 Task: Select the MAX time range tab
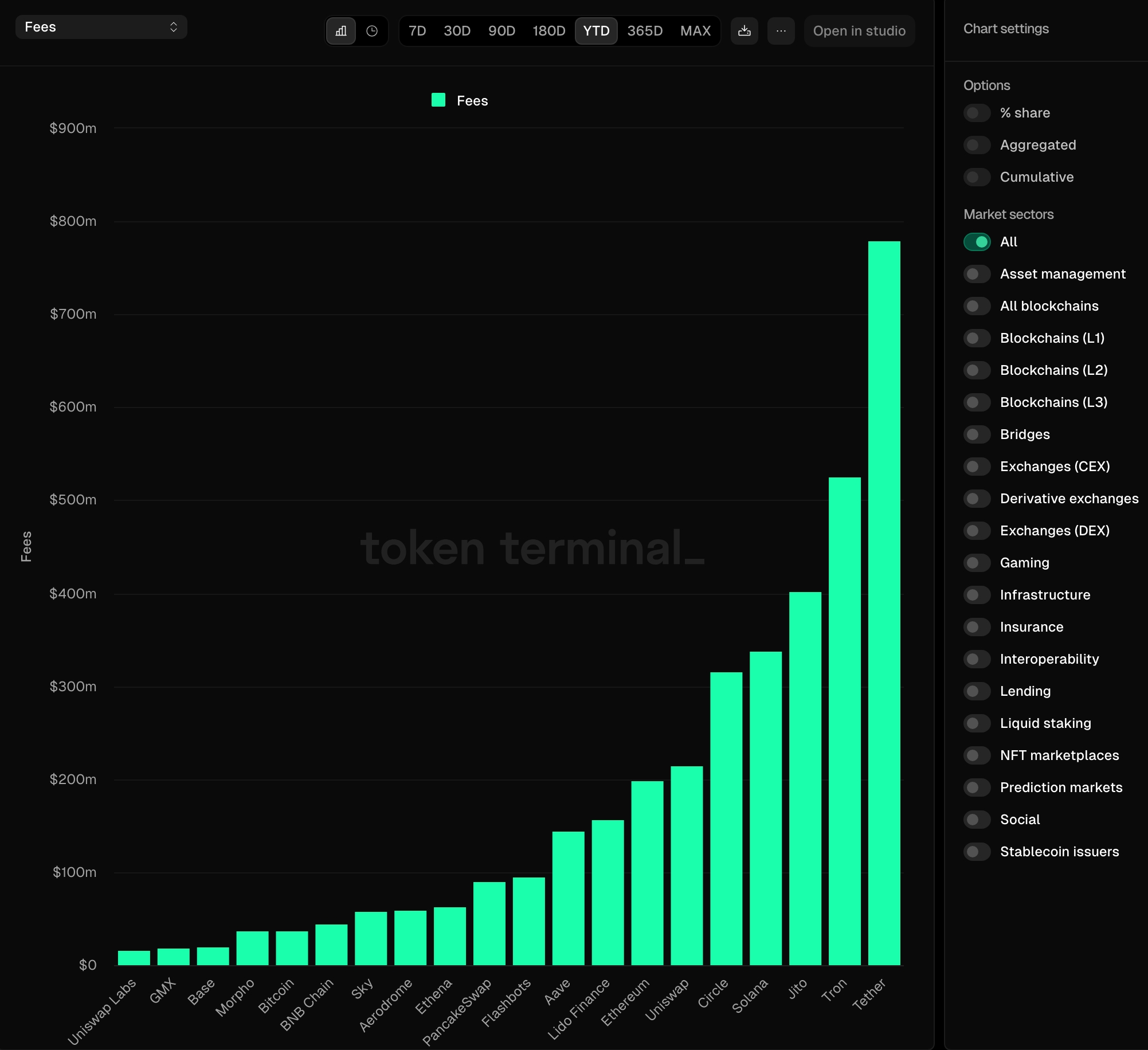pyautogui.click(x=695, y=30)
